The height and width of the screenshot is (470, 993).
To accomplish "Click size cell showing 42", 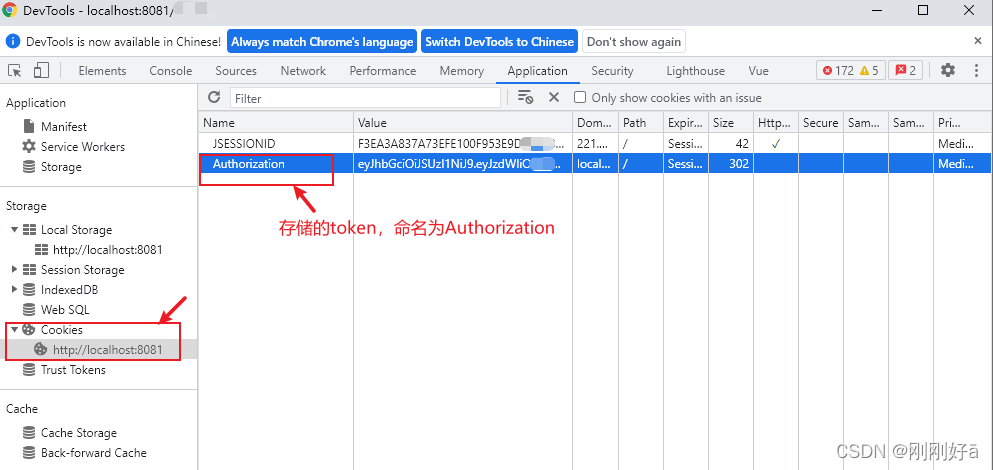I will (731, 144).
